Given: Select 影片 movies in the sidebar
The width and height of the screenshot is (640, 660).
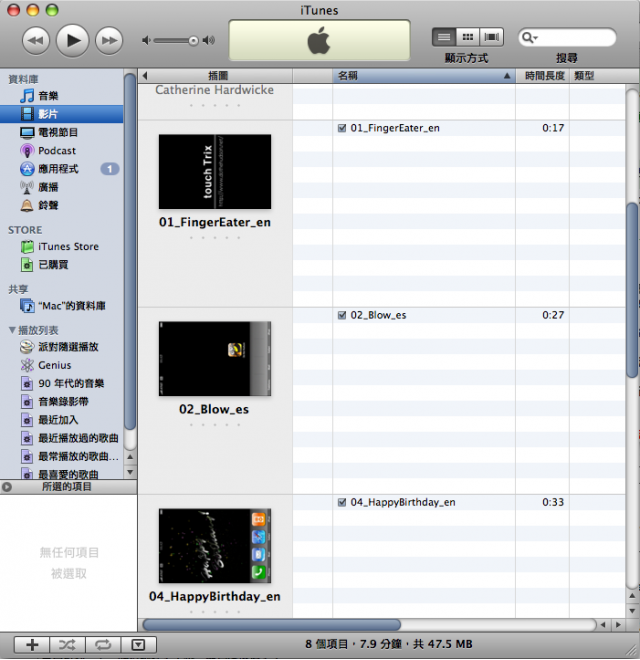Looking at the screenshot, I should (x=61, y=114).
